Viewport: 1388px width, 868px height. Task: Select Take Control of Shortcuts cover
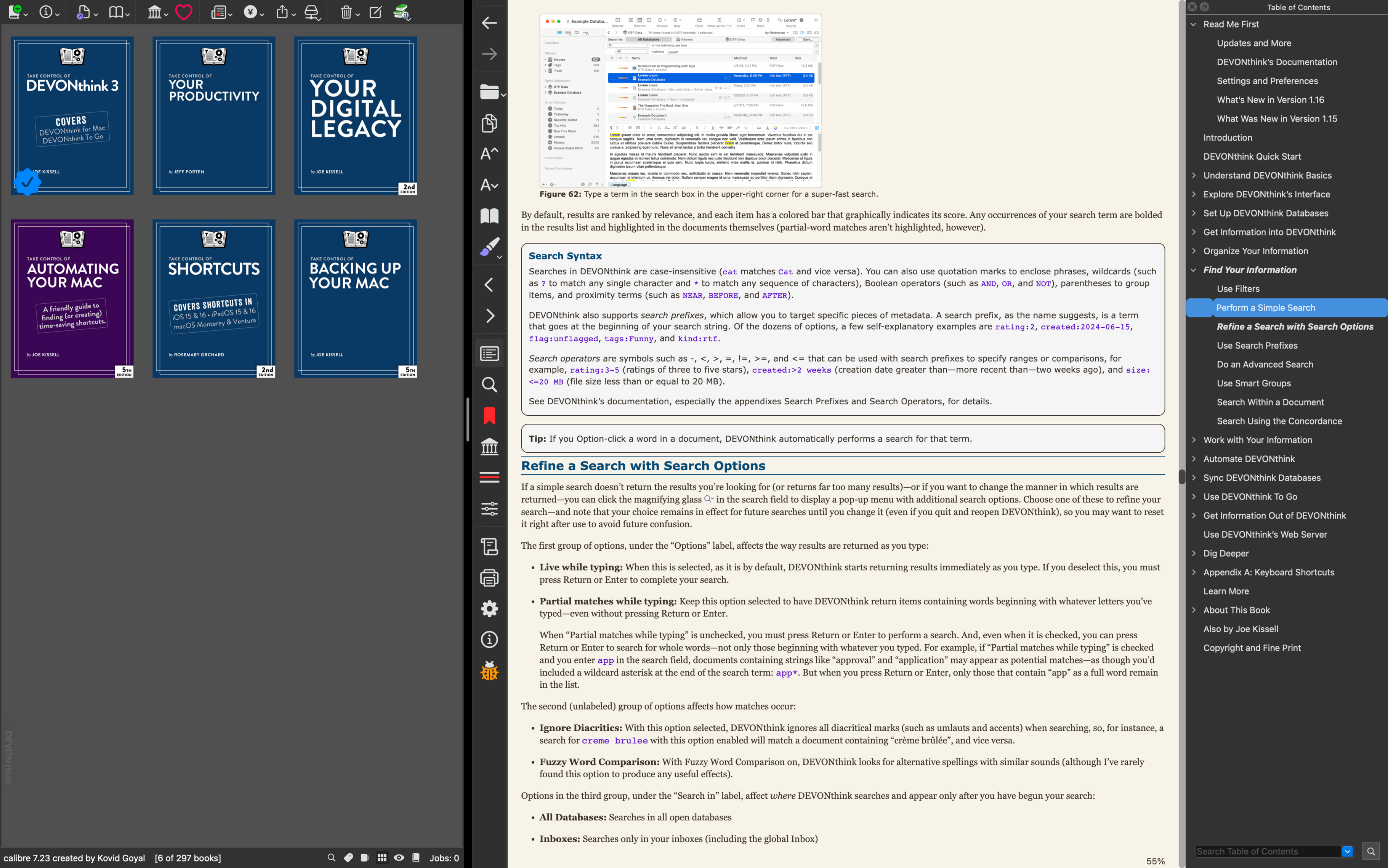click(214, 298)
